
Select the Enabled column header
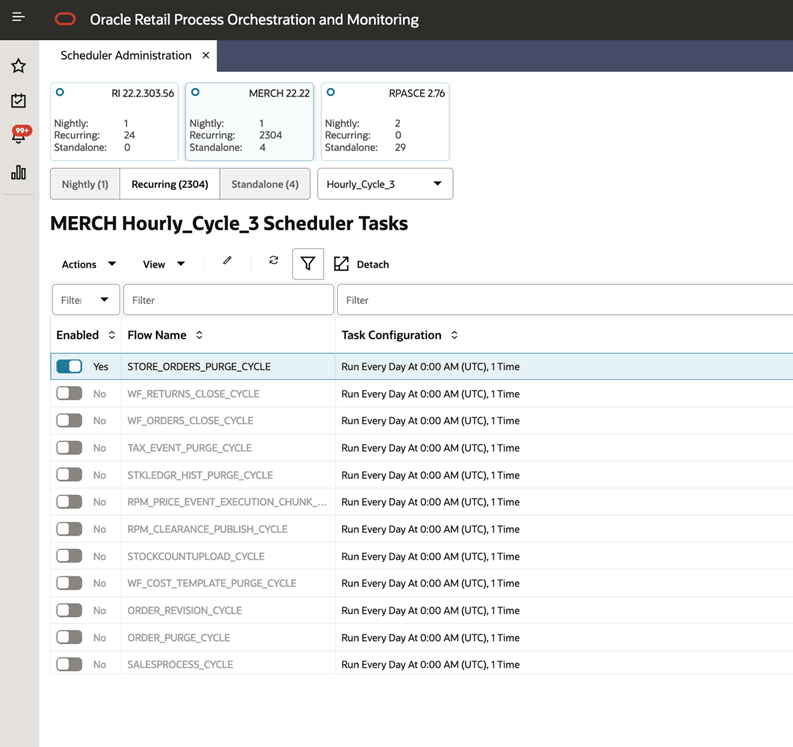77,335
